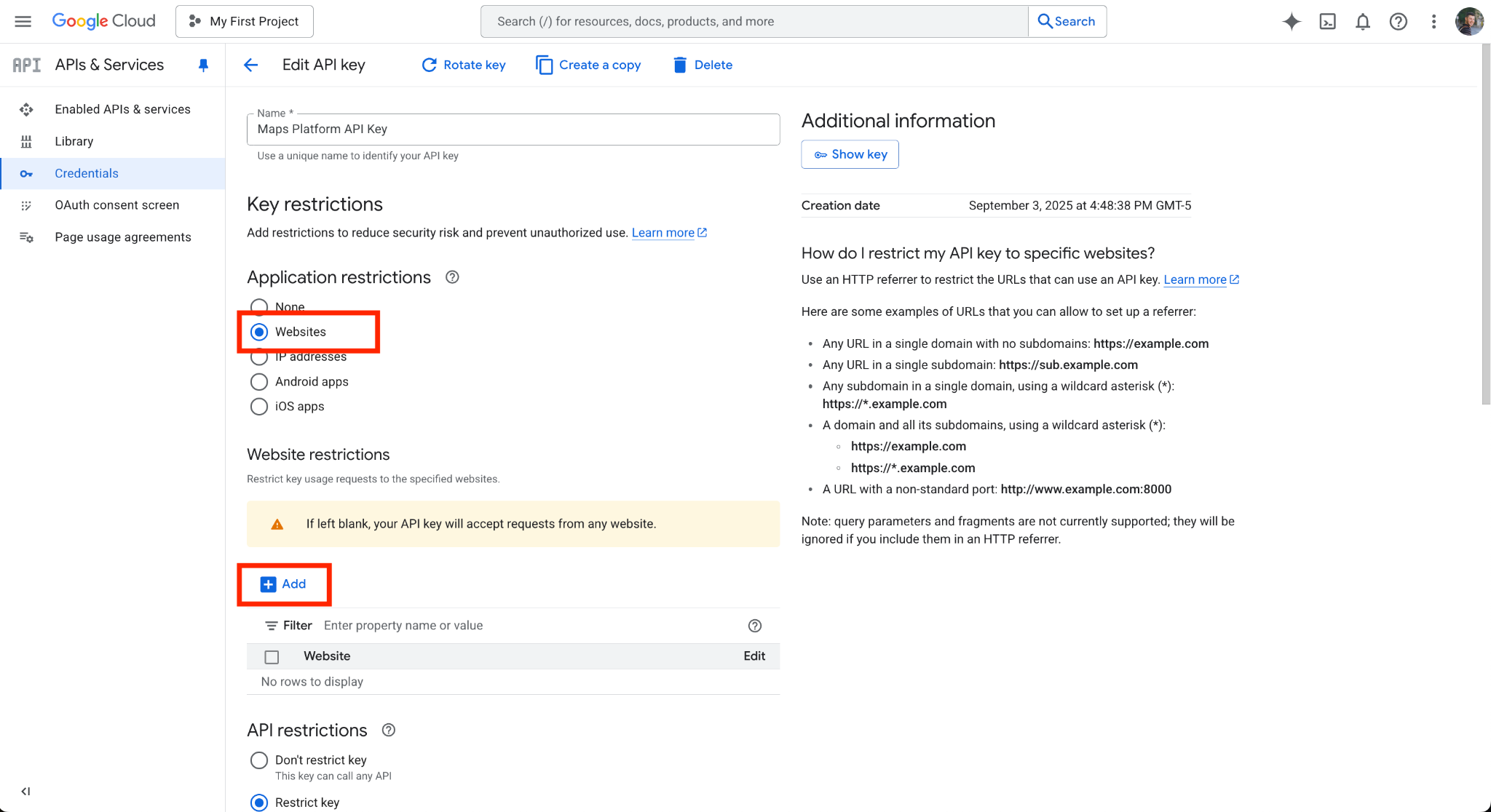The image size is (1491, 812).
Task: Click the blue Search button
Action: click(x=1067, y=21)
